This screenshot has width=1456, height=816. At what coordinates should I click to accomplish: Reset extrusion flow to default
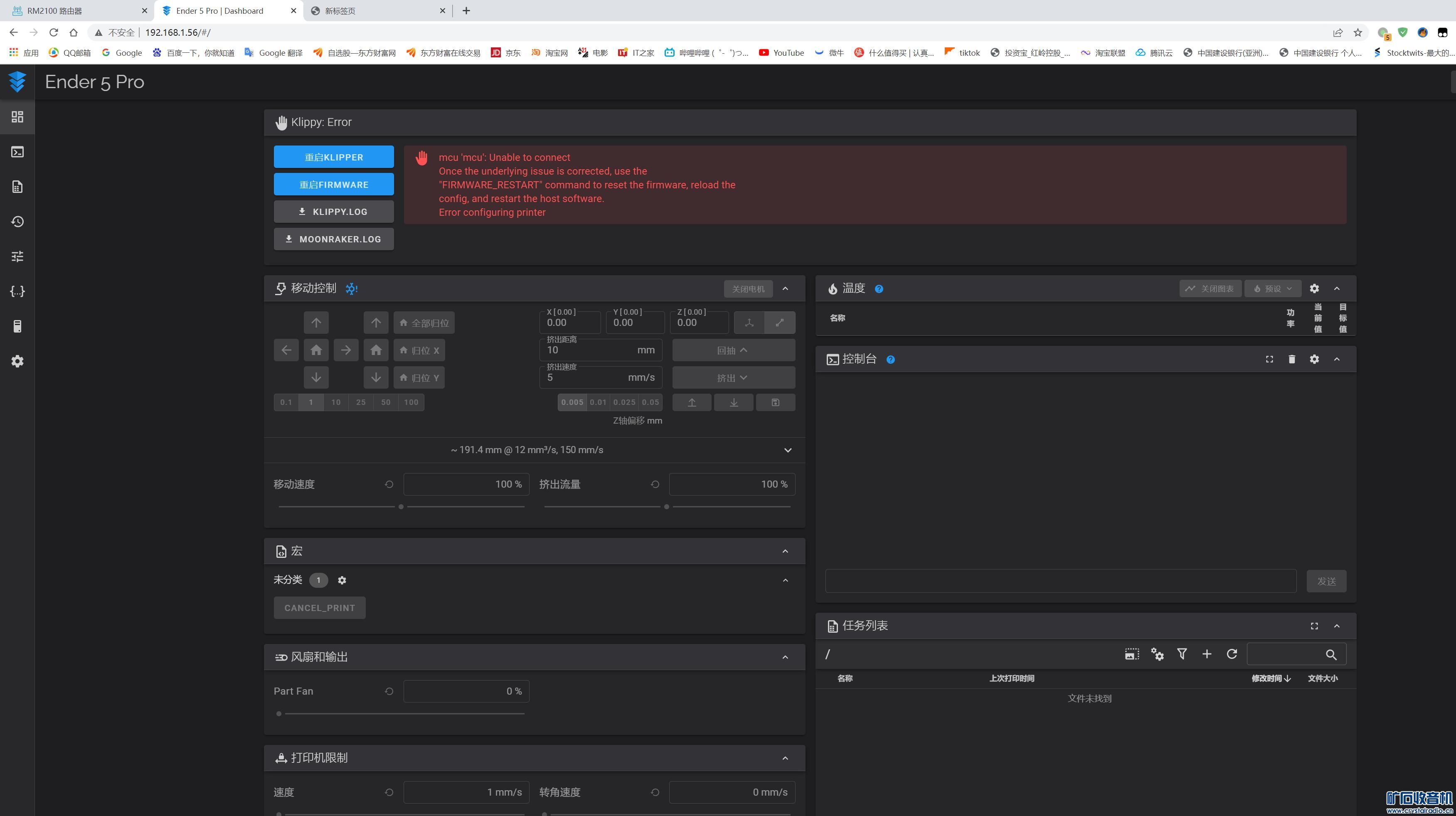[655, 484]
